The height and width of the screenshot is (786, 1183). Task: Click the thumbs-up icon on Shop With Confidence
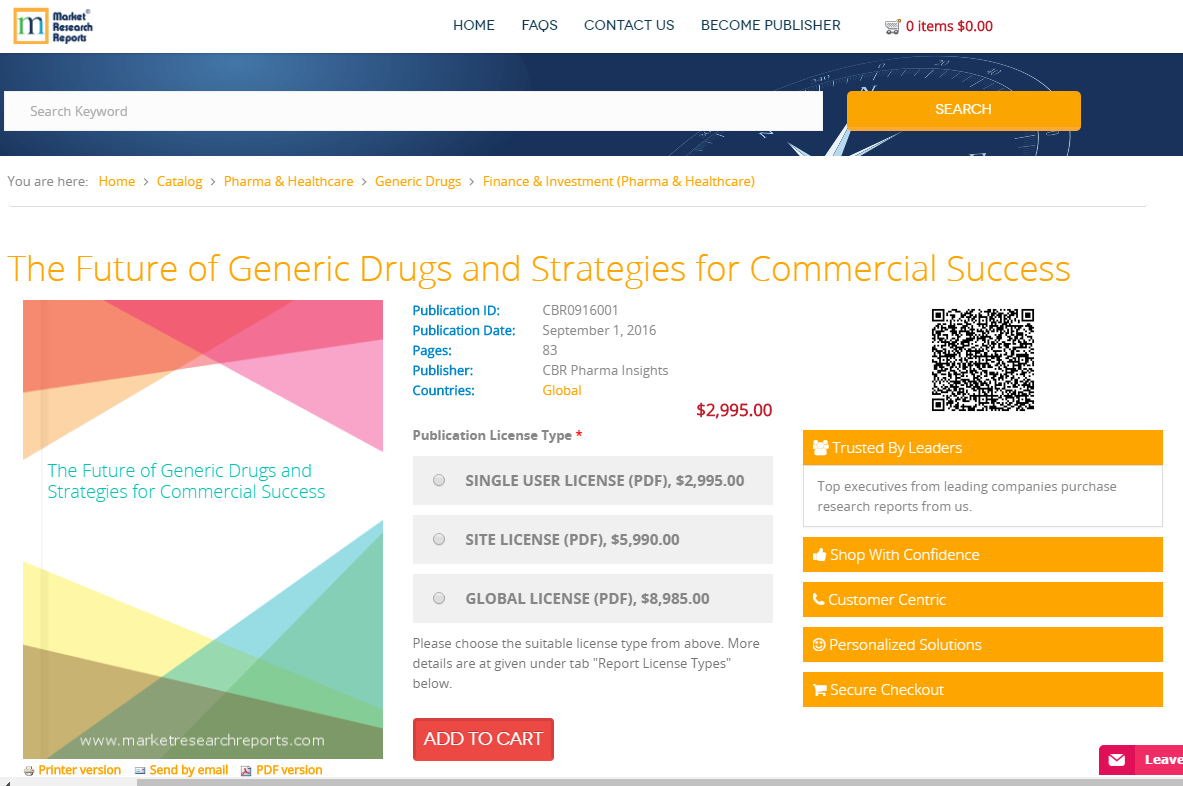[x=818, y=554]
